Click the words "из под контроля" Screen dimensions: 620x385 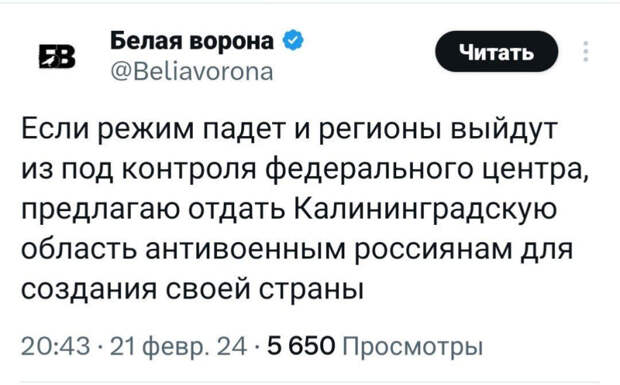(x=139, y=170)
